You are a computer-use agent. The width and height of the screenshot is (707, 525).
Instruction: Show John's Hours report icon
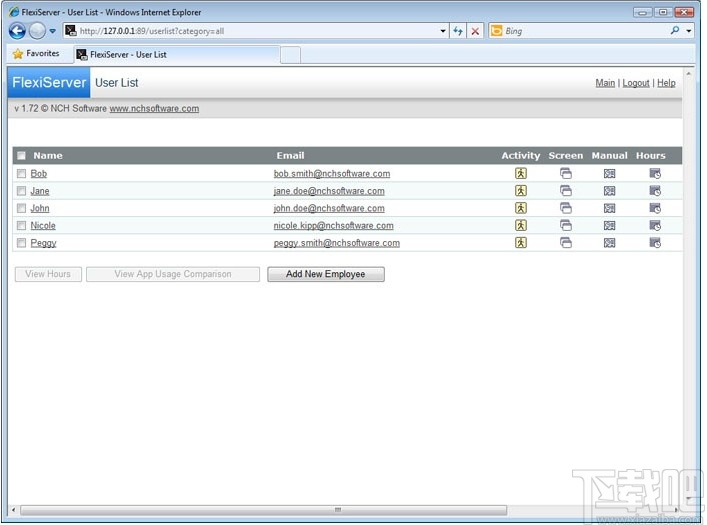655,208
